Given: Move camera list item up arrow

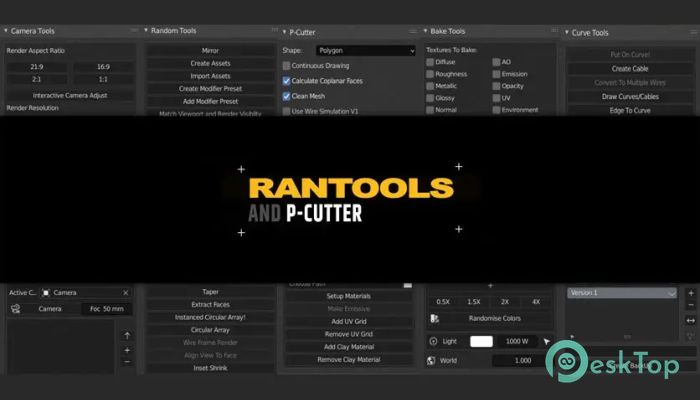Looking at the screenshot, I should (127, 335).
